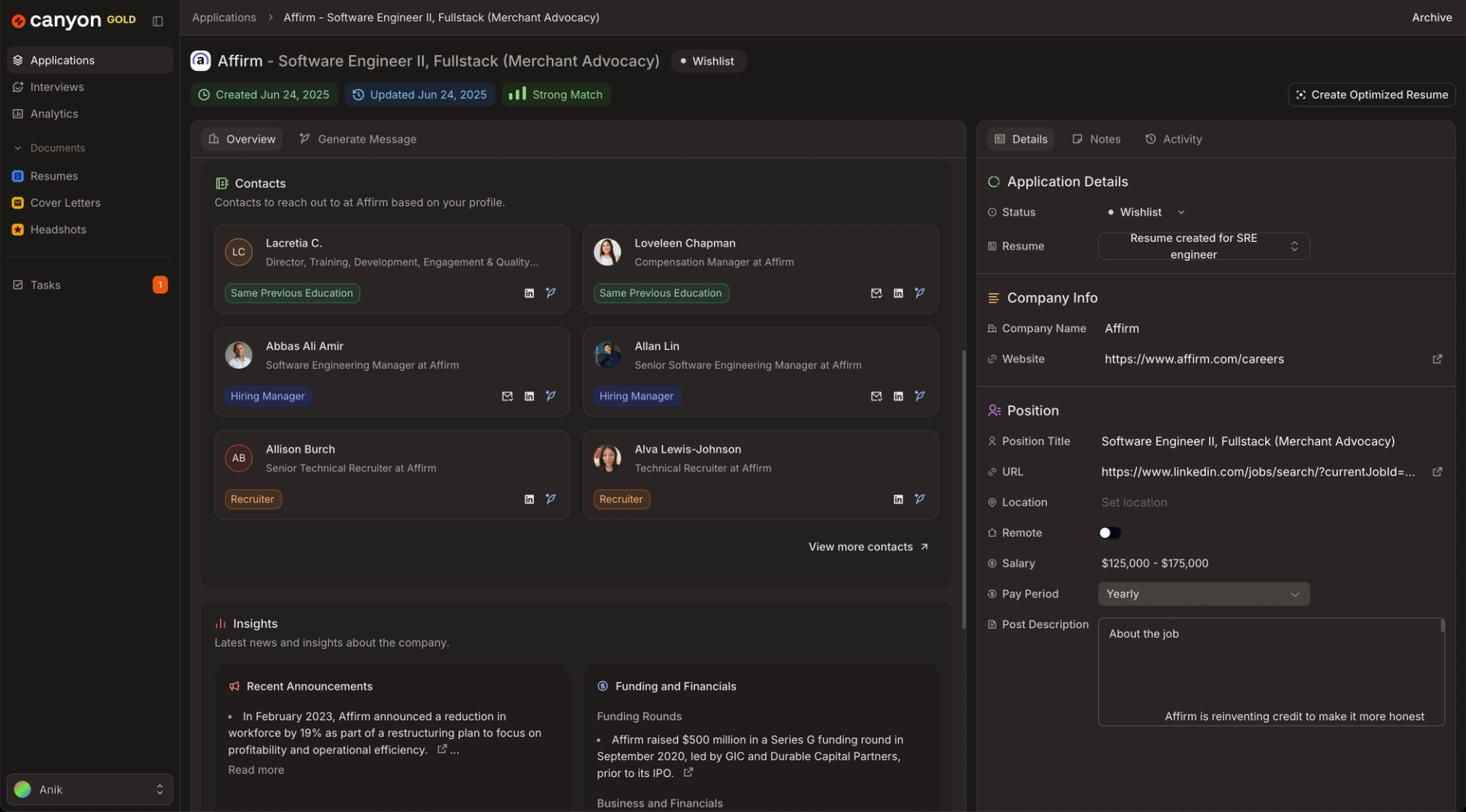Click Archive in the top bar
Image resolution: width=1466 pixels, height=812 pixels.
(x=1432, y=18)
